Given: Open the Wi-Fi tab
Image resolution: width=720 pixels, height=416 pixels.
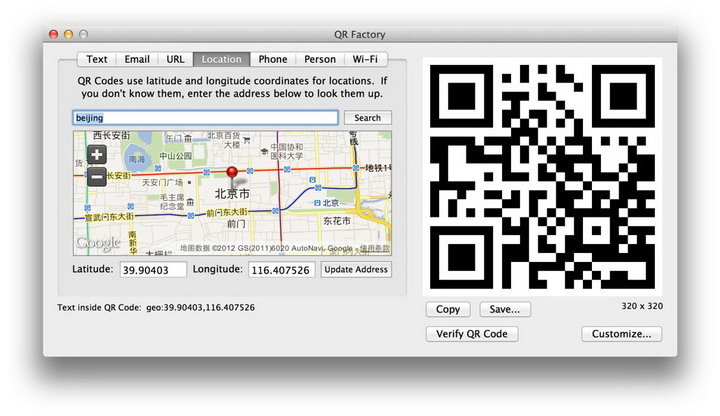Looking at the screenshot, I should click(x=365, y=59).
